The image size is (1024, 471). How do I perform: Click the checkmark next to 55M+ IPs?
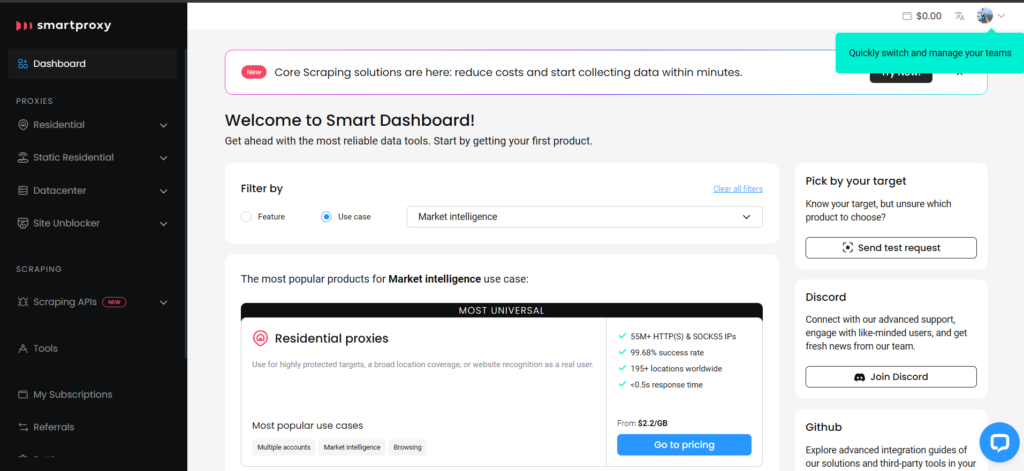coord(622,336)
